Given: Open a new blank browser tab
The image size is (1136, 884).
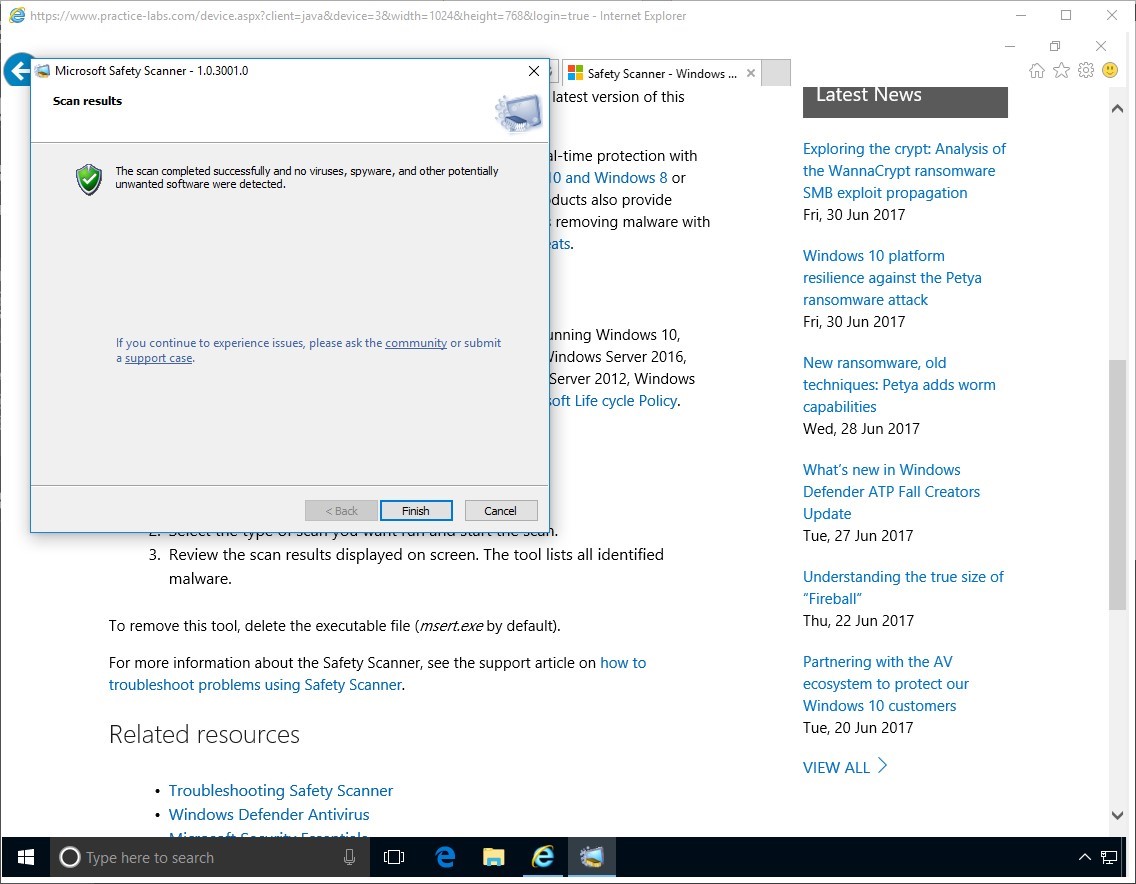Looking at the screenshot, I should pyautogui.click(x=777, y=73).
